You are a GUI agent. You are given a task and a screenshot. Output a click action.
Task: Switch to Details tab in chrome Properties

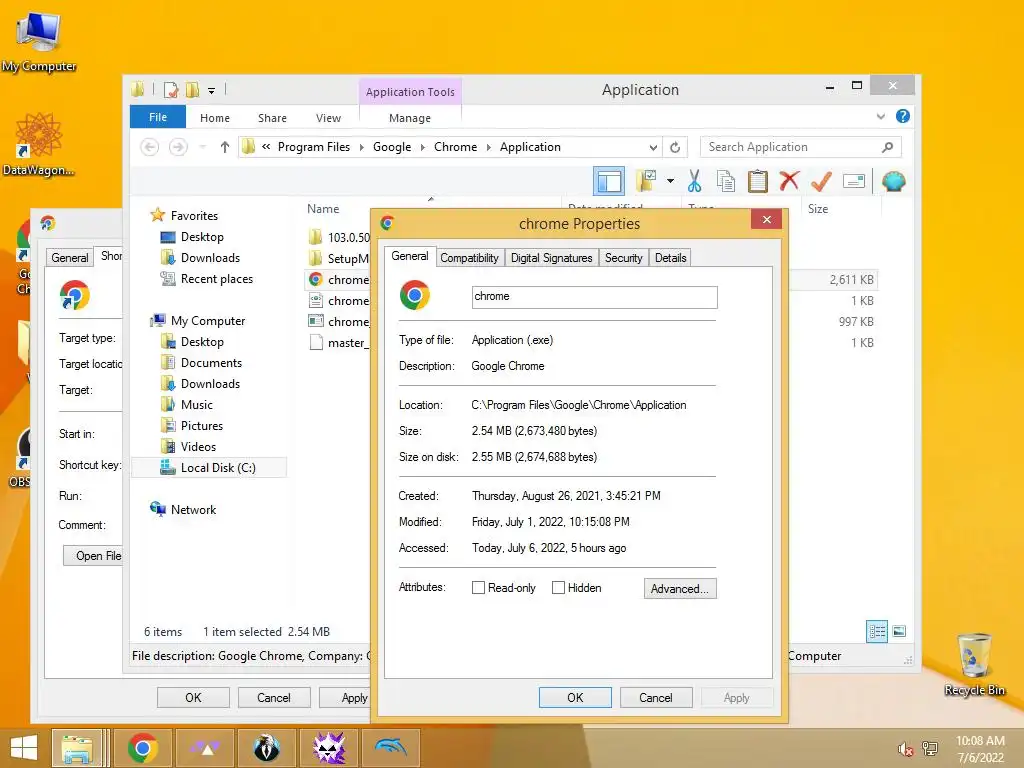click(x=670, y=257)
